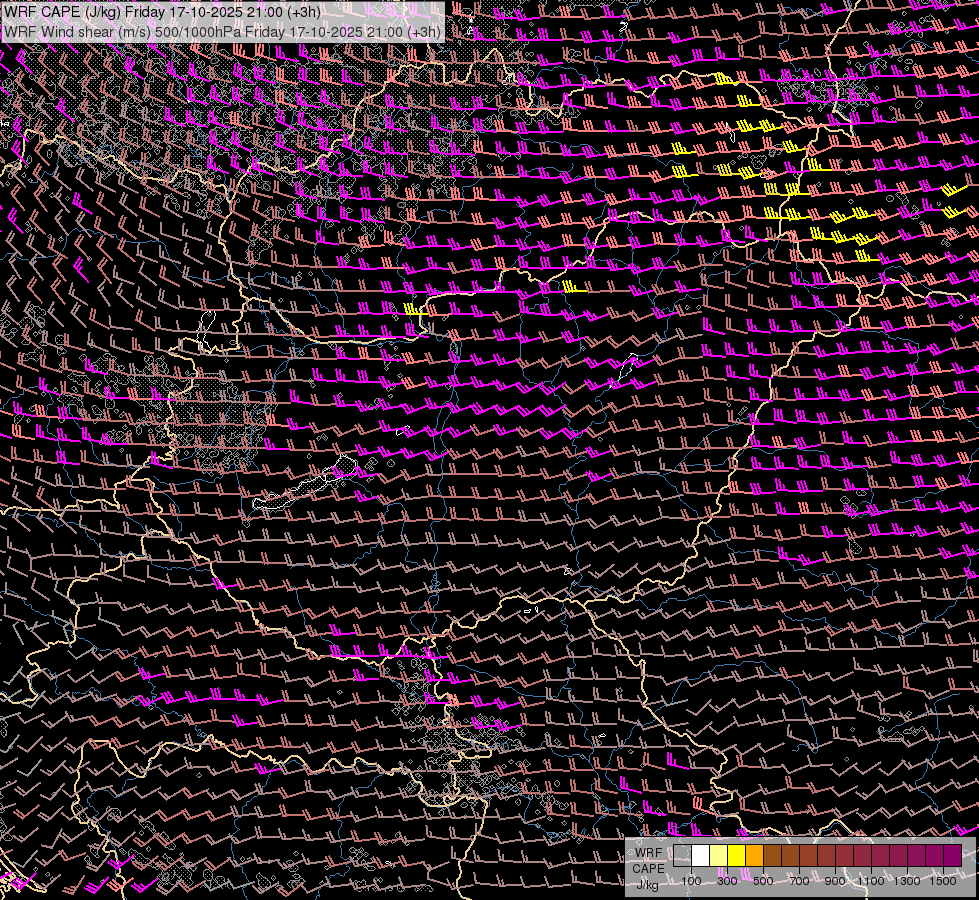Click the pale yellow legend swatch
Image resolution: width=979 pixels, height=900 pixels.
(718, 855)
